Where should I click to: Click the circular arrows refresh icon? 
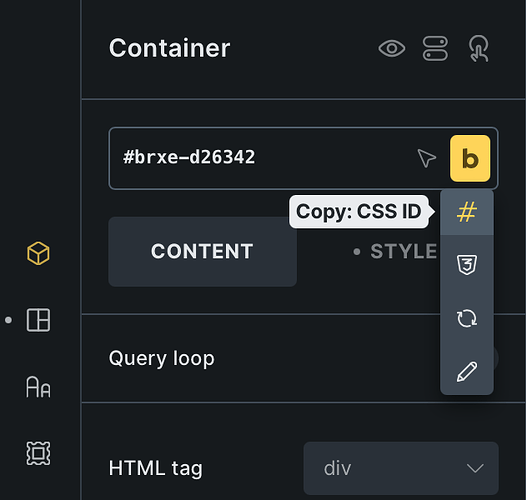(x=467, y=318)
